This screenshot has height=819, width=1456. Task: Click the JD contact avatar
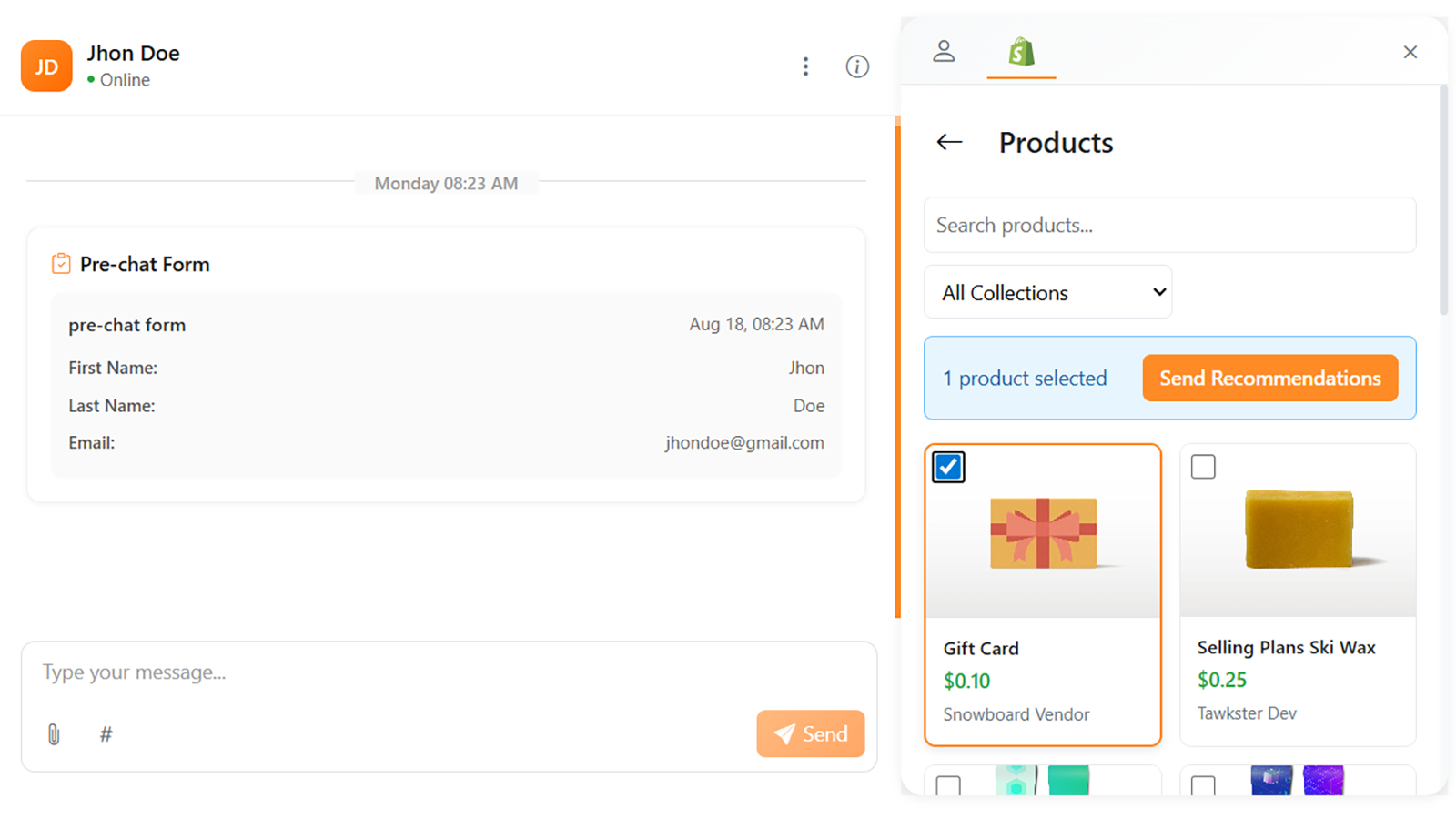pyautogui.click(x=46, y=66)
